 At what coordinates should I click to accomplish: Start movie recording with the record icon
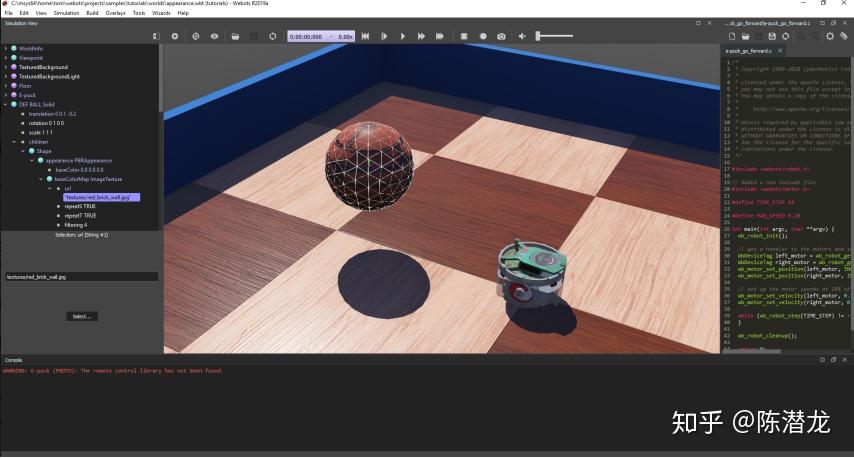(483, 36)
